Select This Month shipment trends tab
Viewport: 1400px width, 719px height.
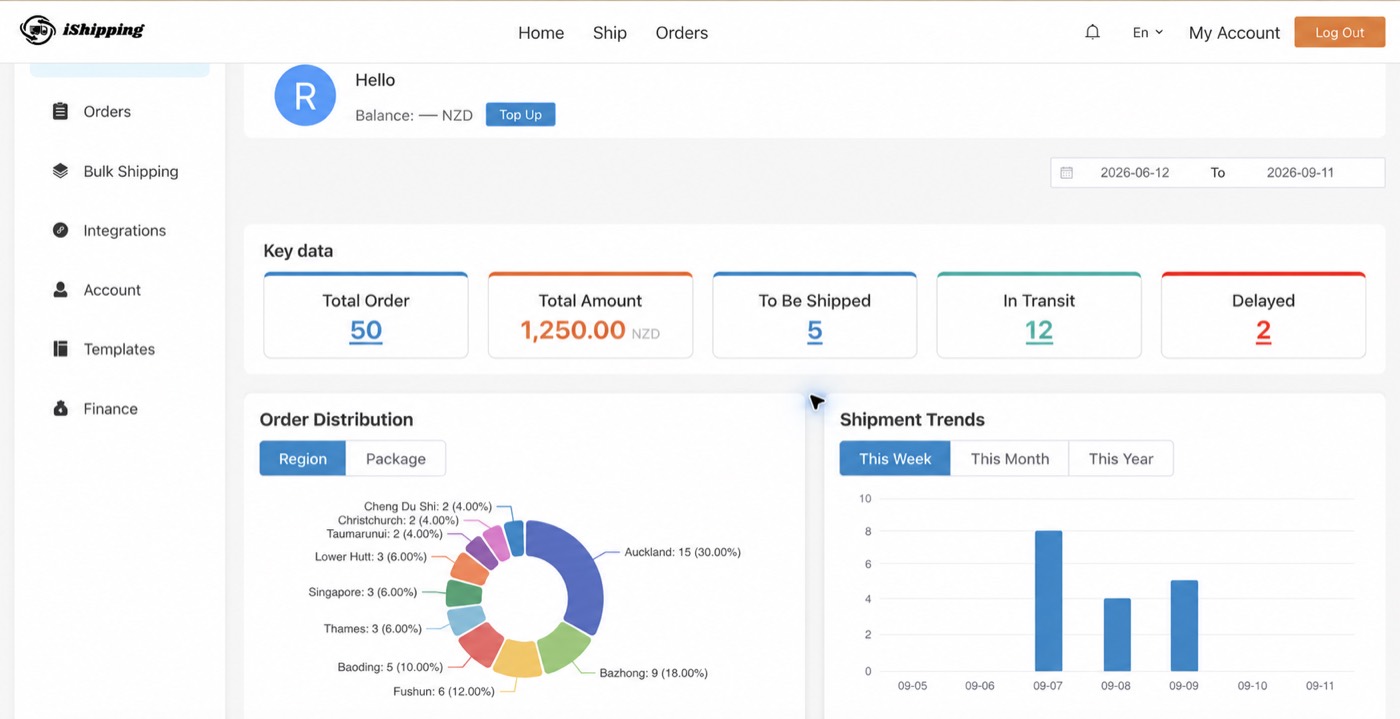point(1010,458)
